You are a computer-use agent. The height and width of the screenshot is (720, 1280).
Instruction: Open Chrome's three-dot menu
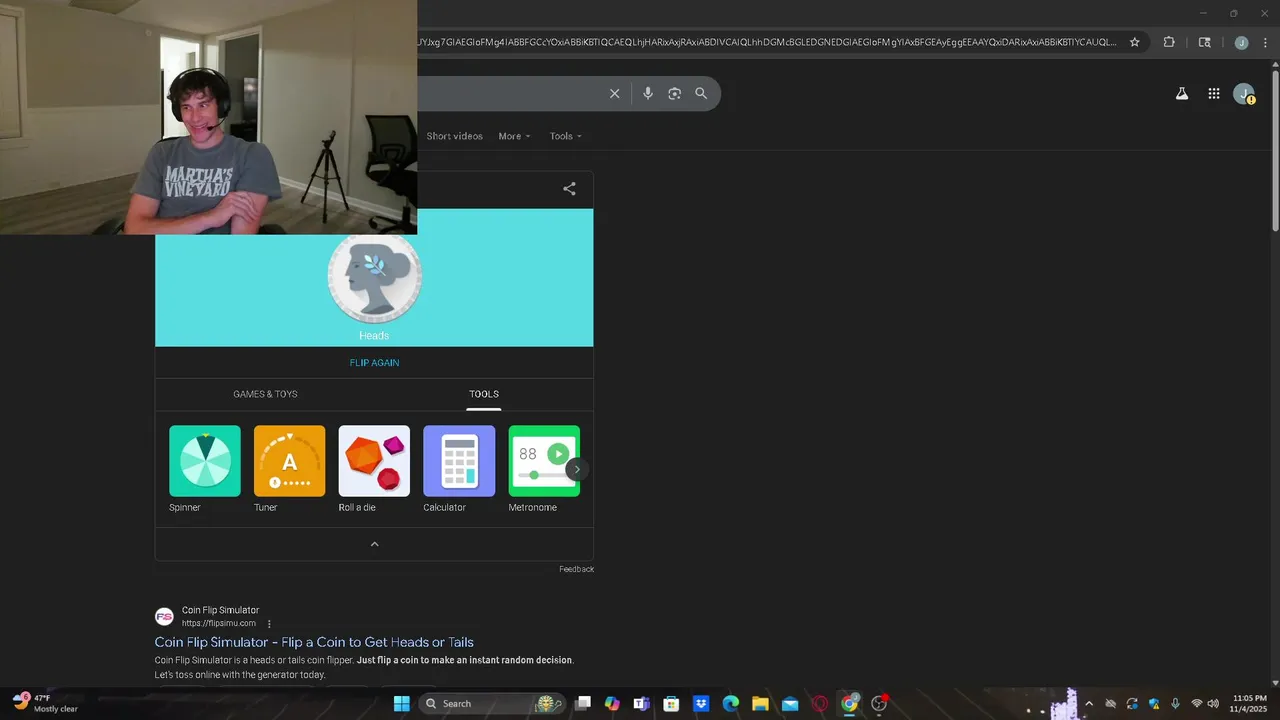(1266, 43)
